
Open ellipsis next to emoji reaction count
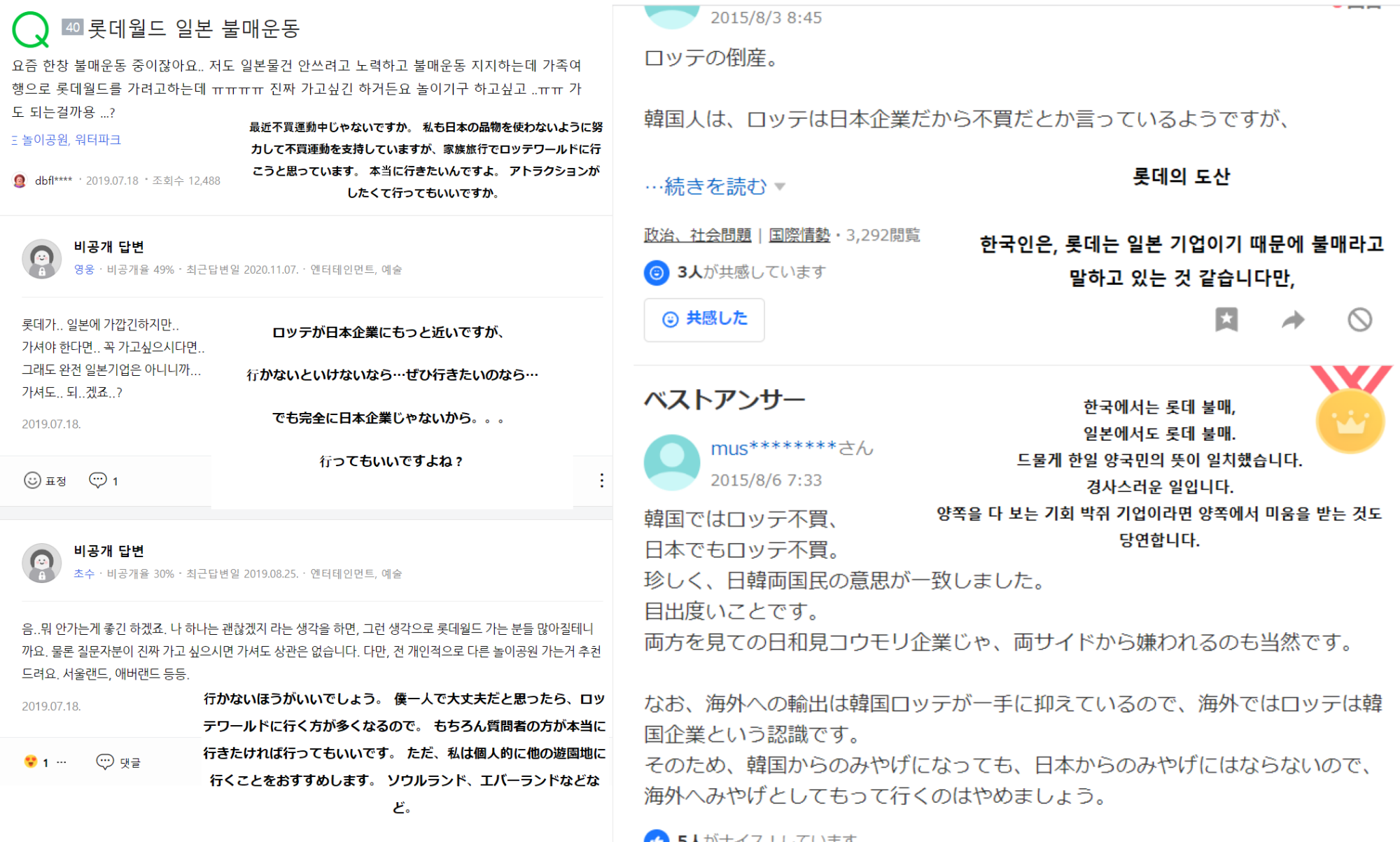[x=62, y=762]
